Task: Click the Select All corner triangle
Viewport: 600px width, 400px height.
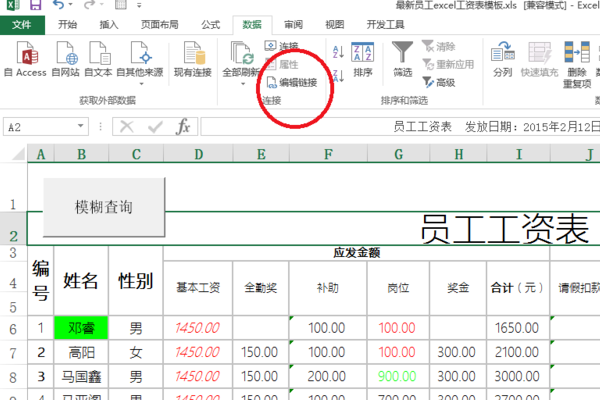Action: [18, 154]
